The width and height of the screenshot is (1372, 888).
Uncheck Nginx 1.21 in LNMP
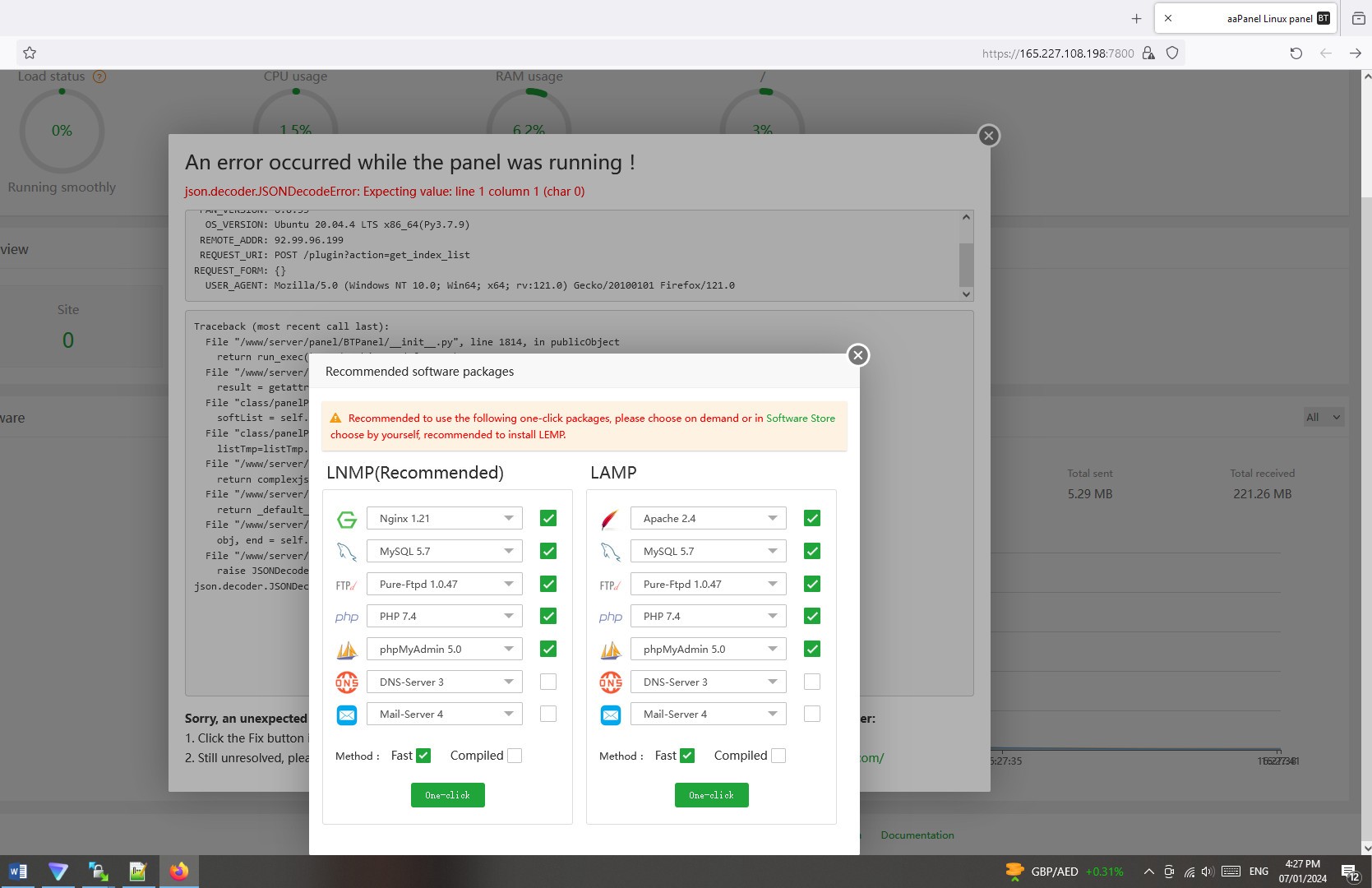tap(548, 518)
